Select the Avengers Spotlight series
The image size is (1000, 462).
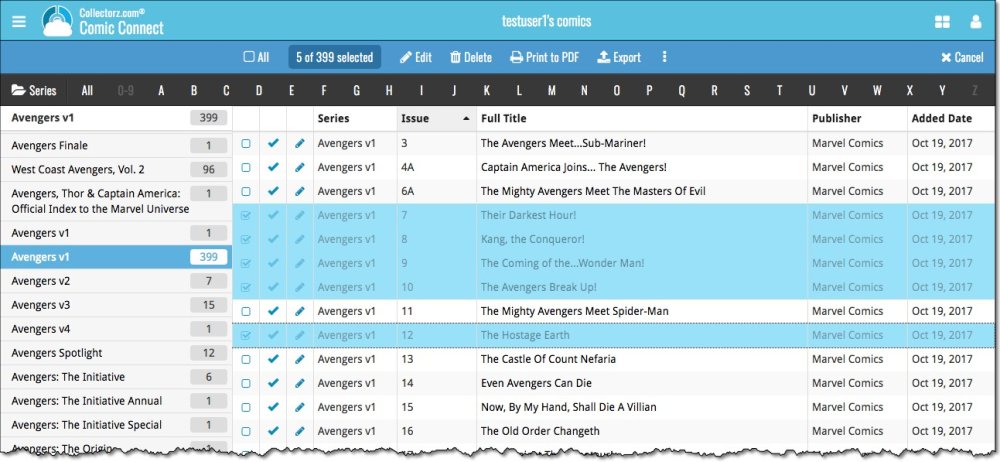[115, 353]
